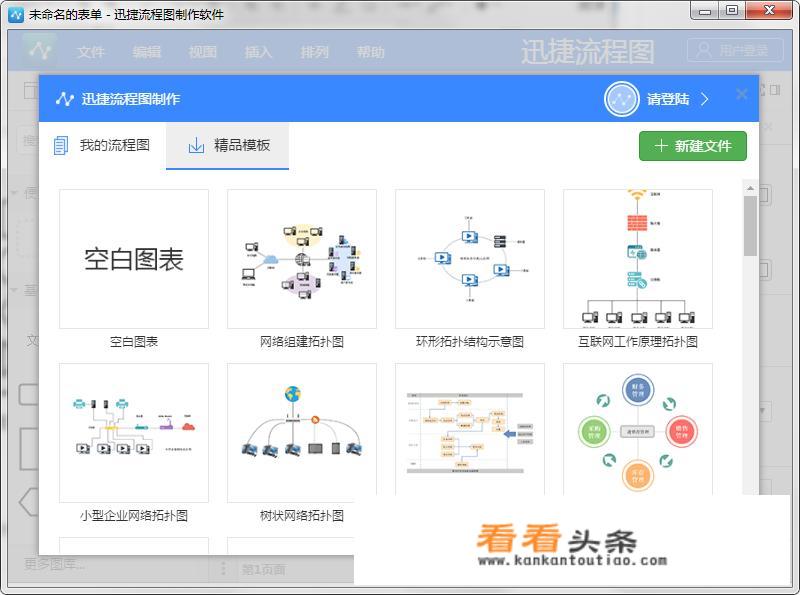Open 我的流程图 tab

(x=102, y=145)
